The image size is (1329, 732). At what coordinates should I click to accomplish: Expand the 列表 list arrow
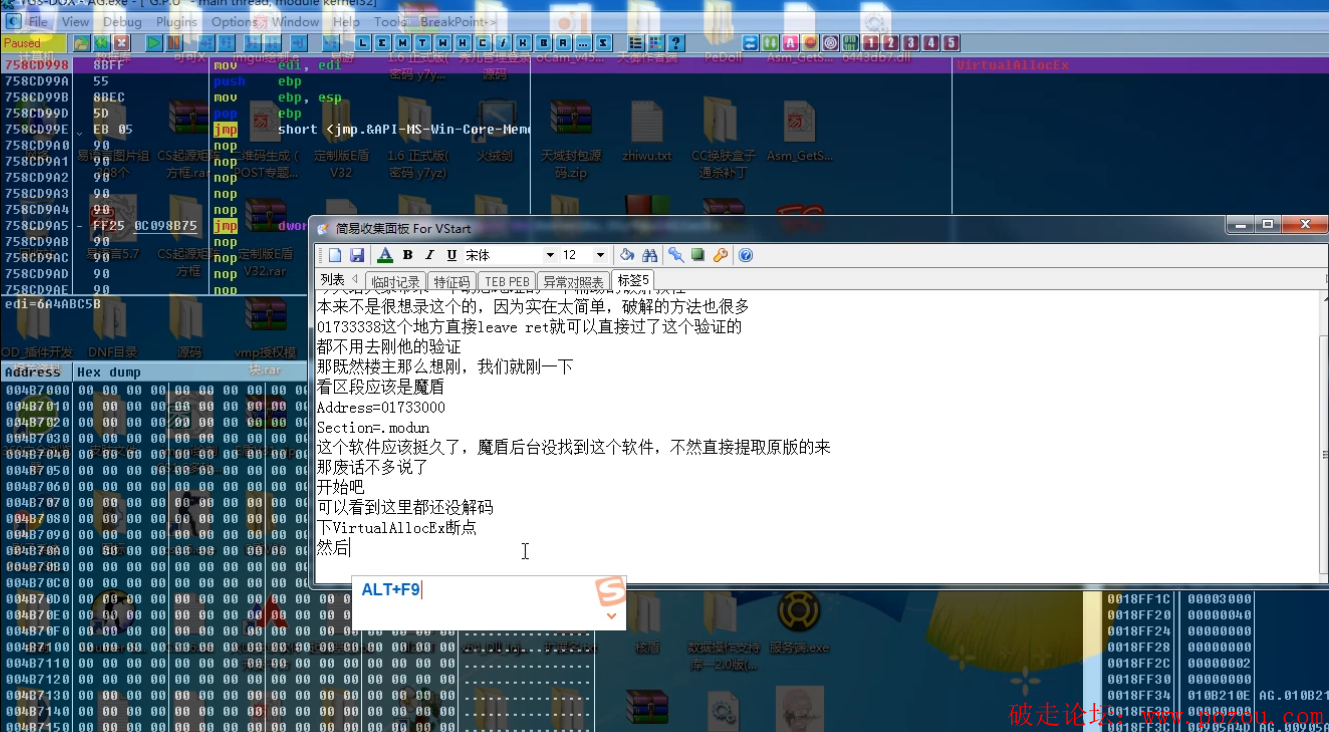point(354,281)
